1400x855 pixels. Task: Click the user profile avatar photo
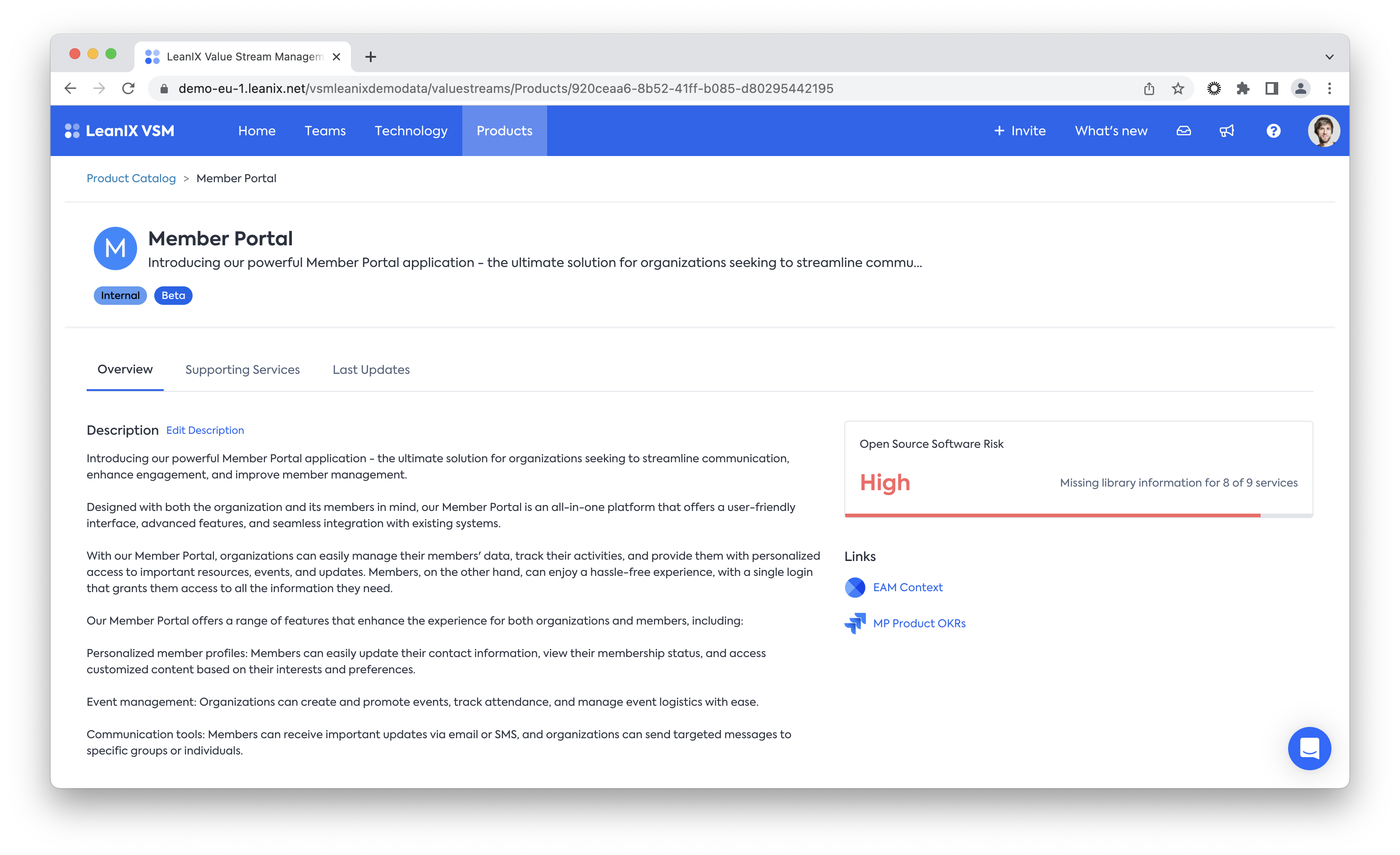click(x=1323, y=131)
